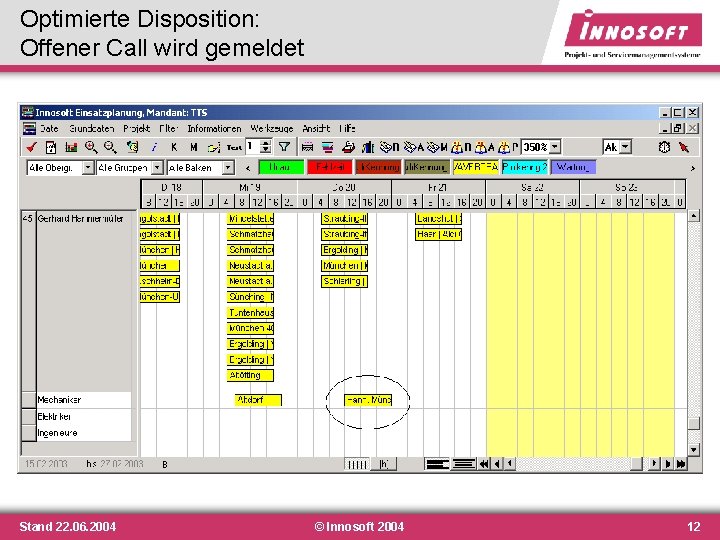Viewport: 720px width, 540px height.
Task: Expand the Alle Balken combo box
Action: tap(228, 168)
